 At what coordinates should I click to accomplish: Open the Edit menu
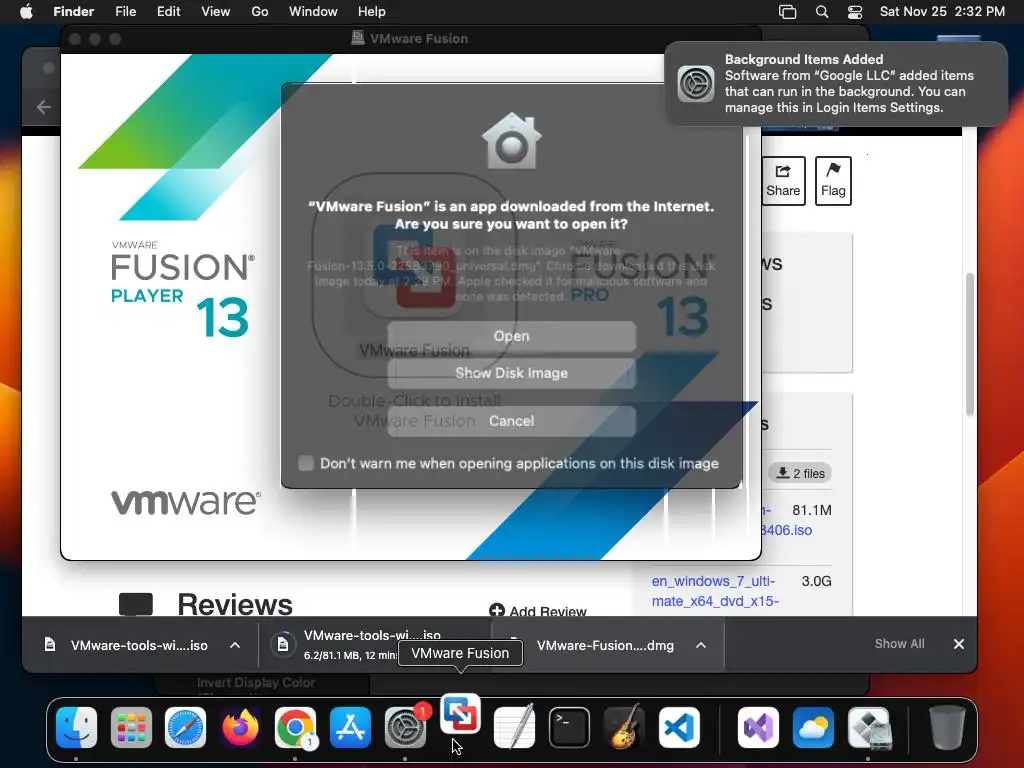(168, 12)
